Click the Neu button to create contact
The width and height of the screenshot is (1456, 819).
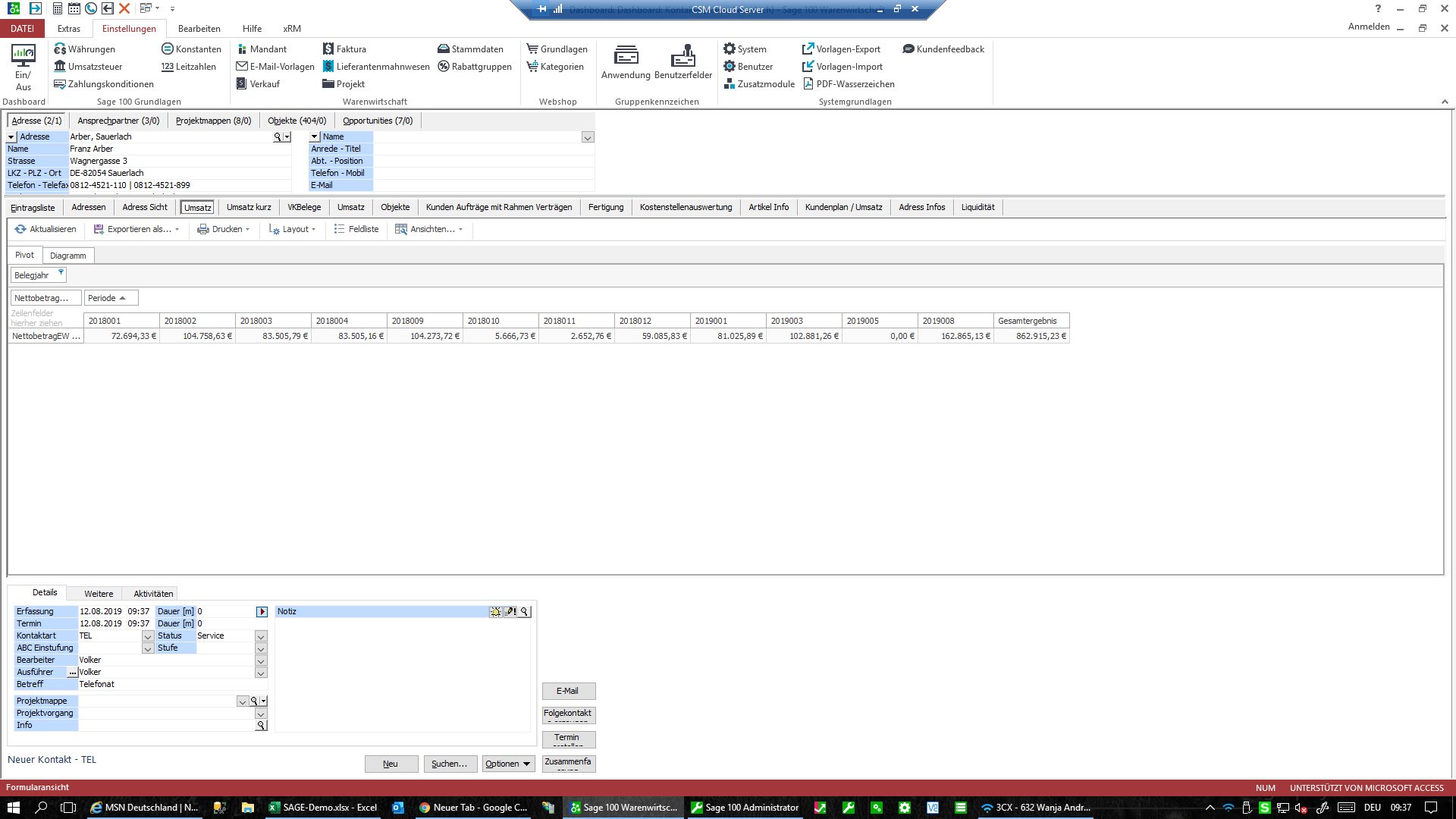[x=391, y=763]
